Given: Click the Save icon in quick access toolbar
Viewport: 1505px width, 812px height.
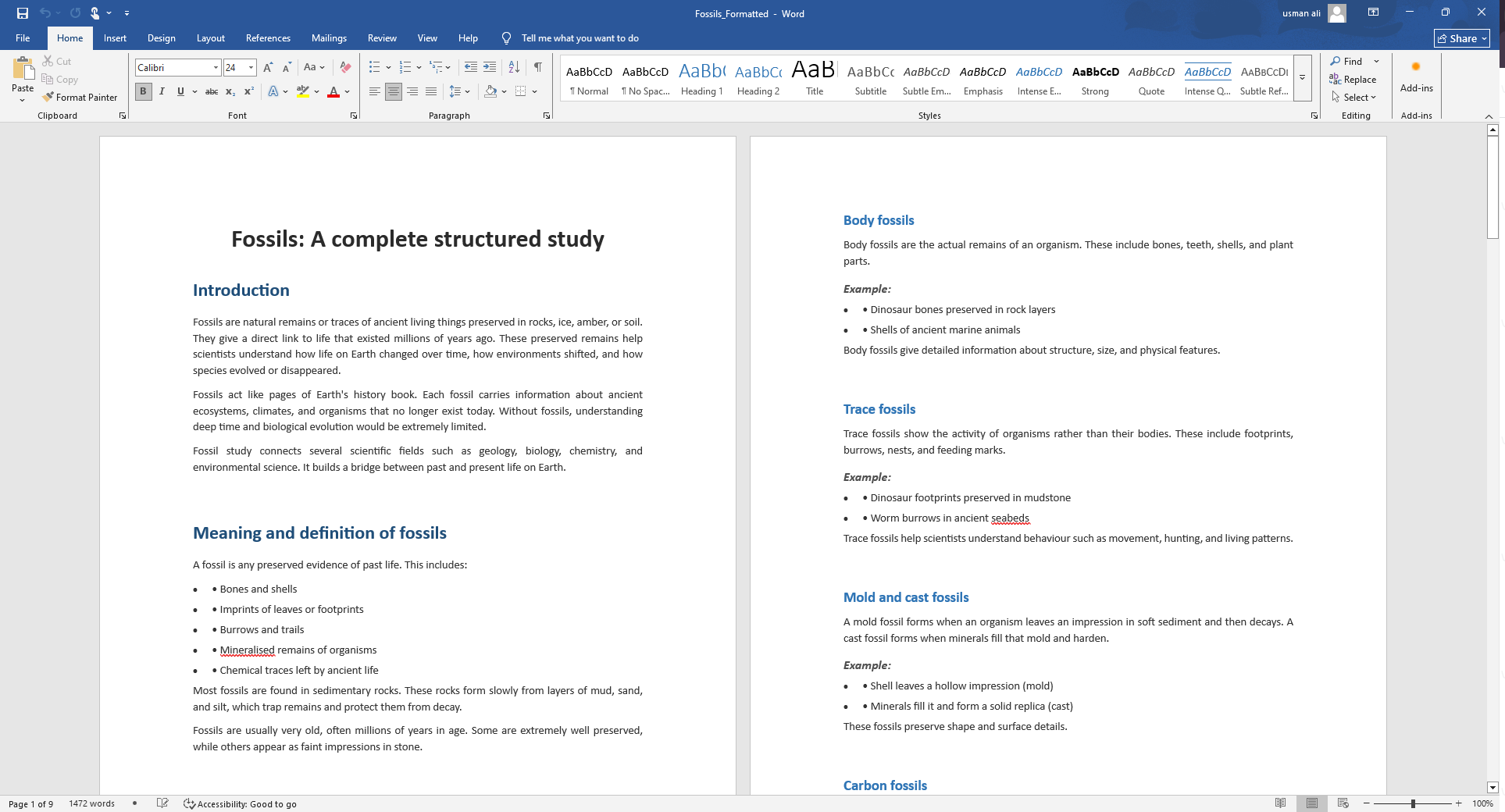Looking at the screenshot, I should 23,13.
